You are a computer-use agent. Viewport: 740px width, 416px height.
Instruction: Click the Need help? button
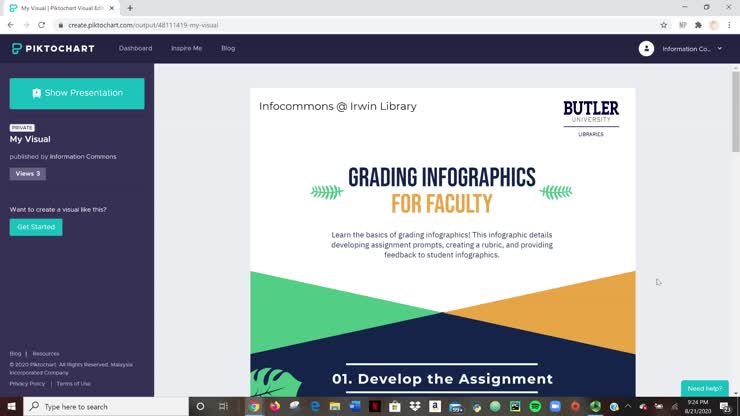705,388
